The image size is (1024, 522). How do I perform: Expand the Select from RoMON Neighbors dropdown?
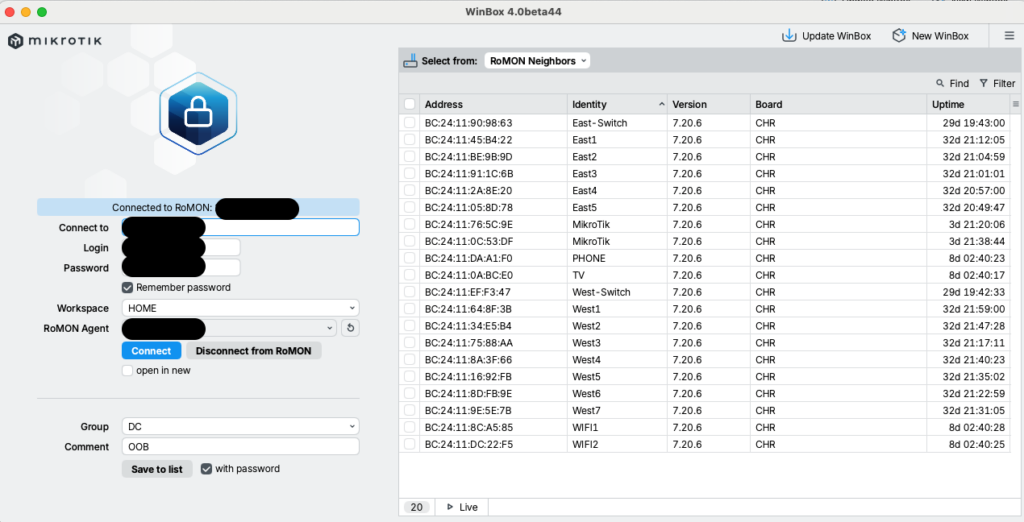coord(537,61)
